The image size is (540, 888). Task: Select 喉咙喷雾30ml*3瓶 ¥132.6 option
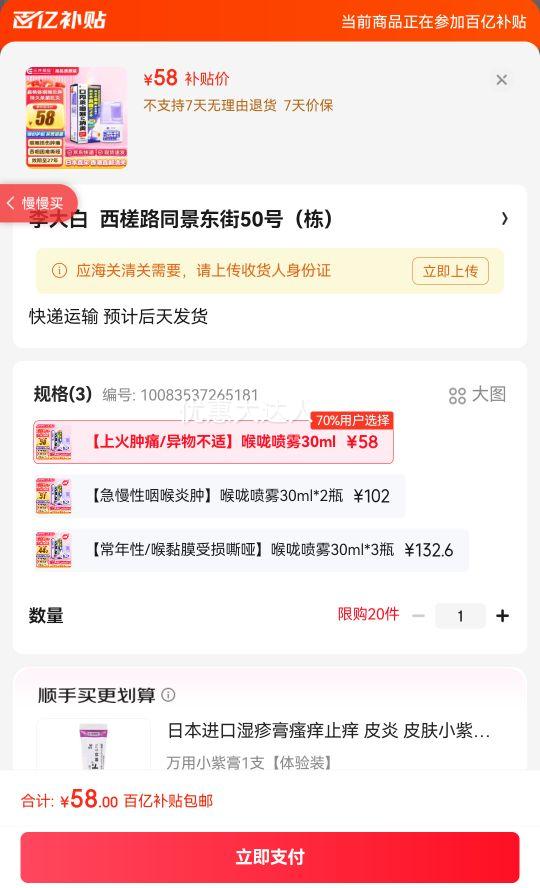(x=251, y=550)
